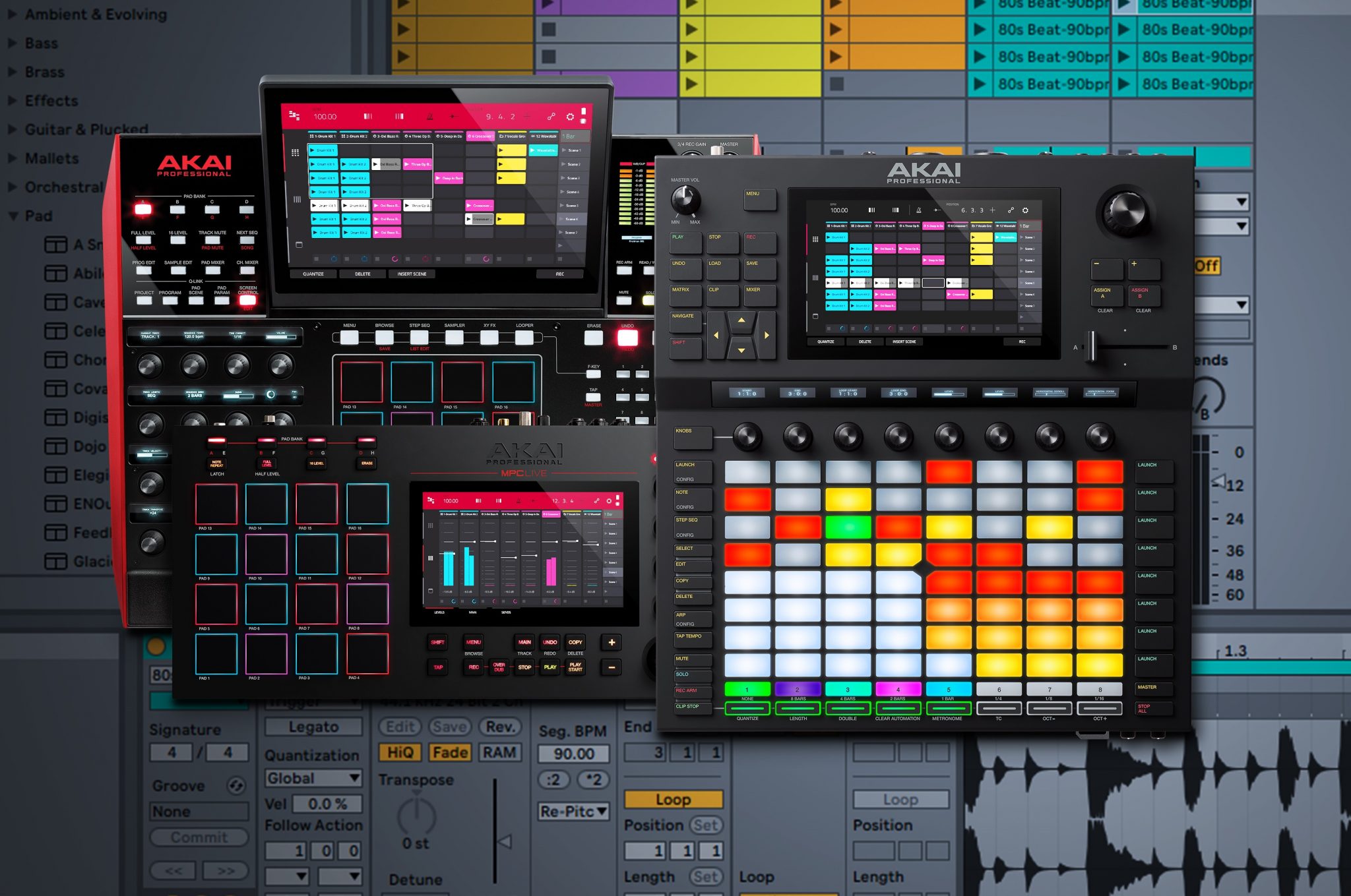This screenshot has height=896, width=1351.
Task: Select the Effects browser category
Action: [x=51, y=101]
